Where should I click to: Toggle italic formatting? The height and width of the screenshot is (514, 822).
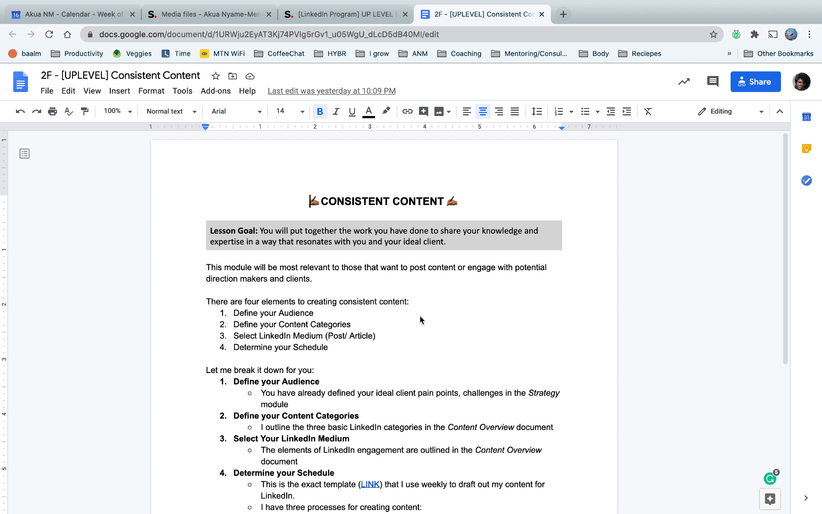click(x=336, y=111)
